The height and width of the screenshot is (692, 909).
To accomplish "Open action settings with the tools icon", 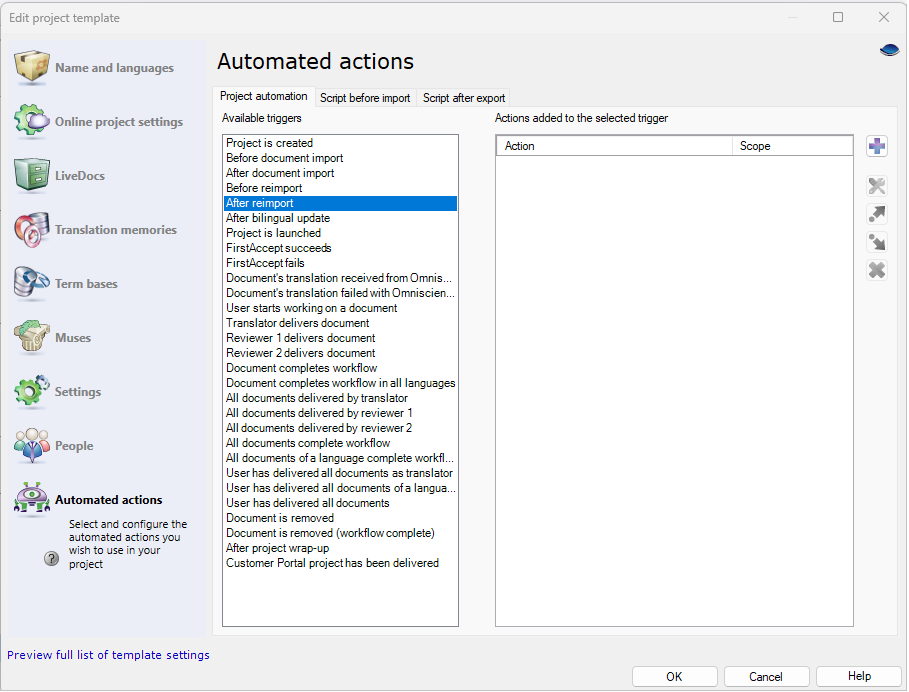I will [x=877, y=186].
